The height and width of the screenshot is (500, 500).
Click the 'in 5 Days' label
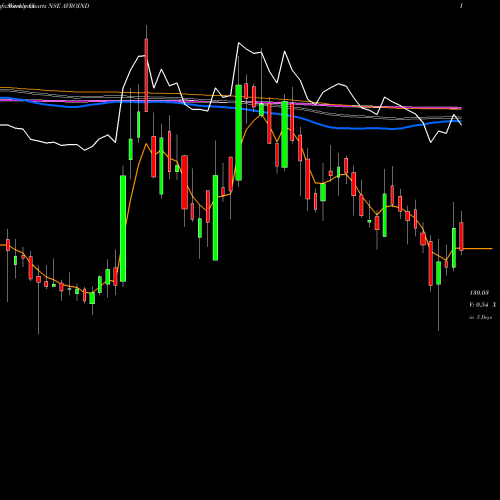click(x=481, y=317)
